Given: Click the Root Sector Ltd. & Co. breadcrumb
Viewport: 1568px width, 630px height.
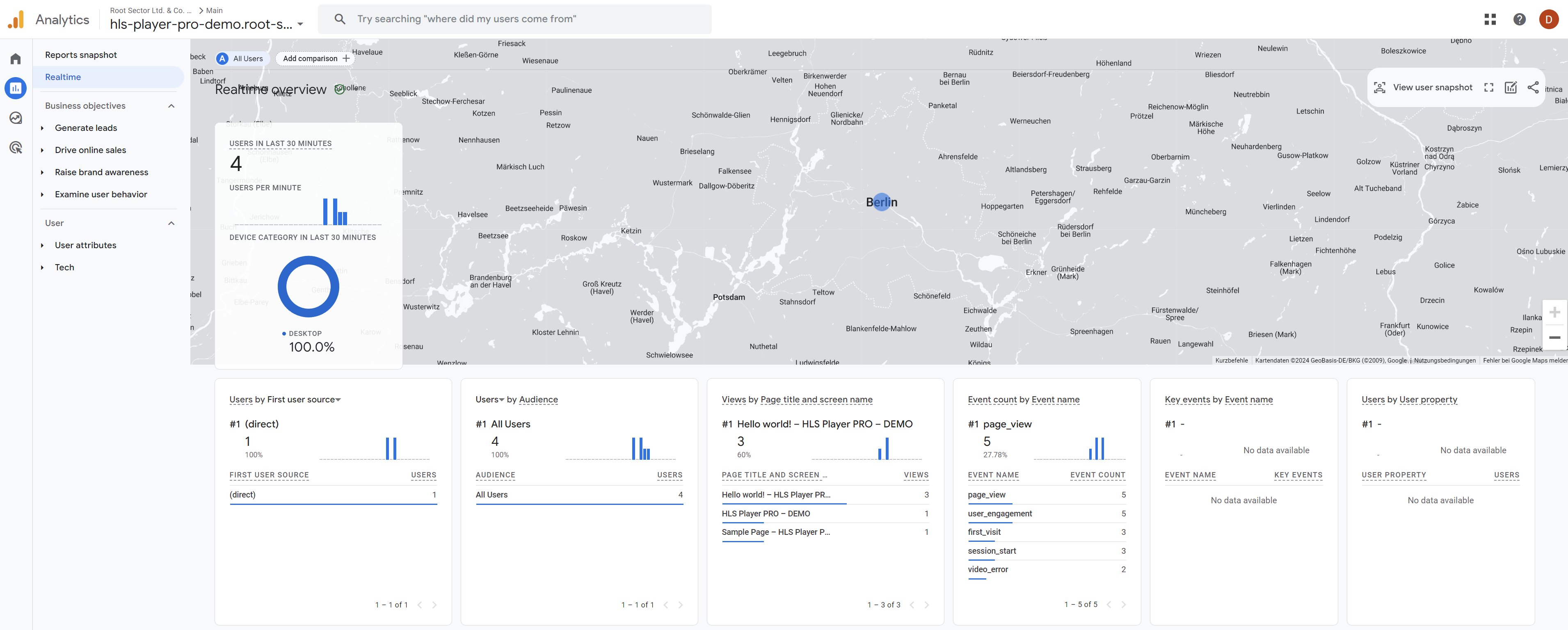Looking at the screenshot, I should pos(150,10).
